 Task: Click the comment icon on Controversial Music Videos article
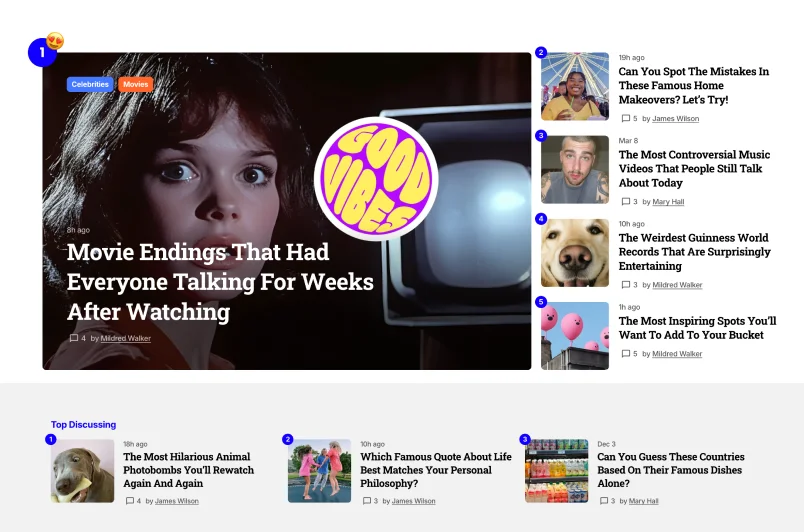pos(626,201)
